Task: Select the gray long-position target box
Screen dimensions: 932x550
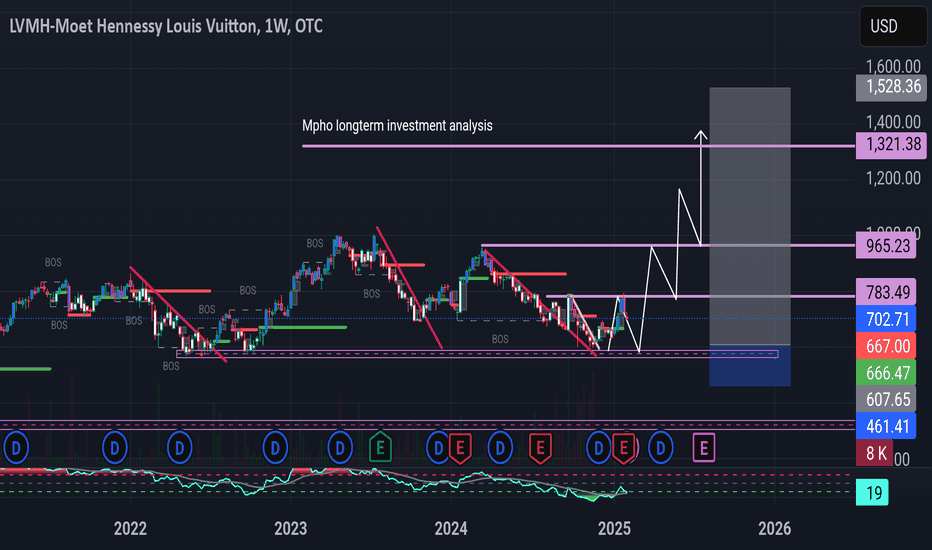Action: pyautogui.click(x=750, y=216)
